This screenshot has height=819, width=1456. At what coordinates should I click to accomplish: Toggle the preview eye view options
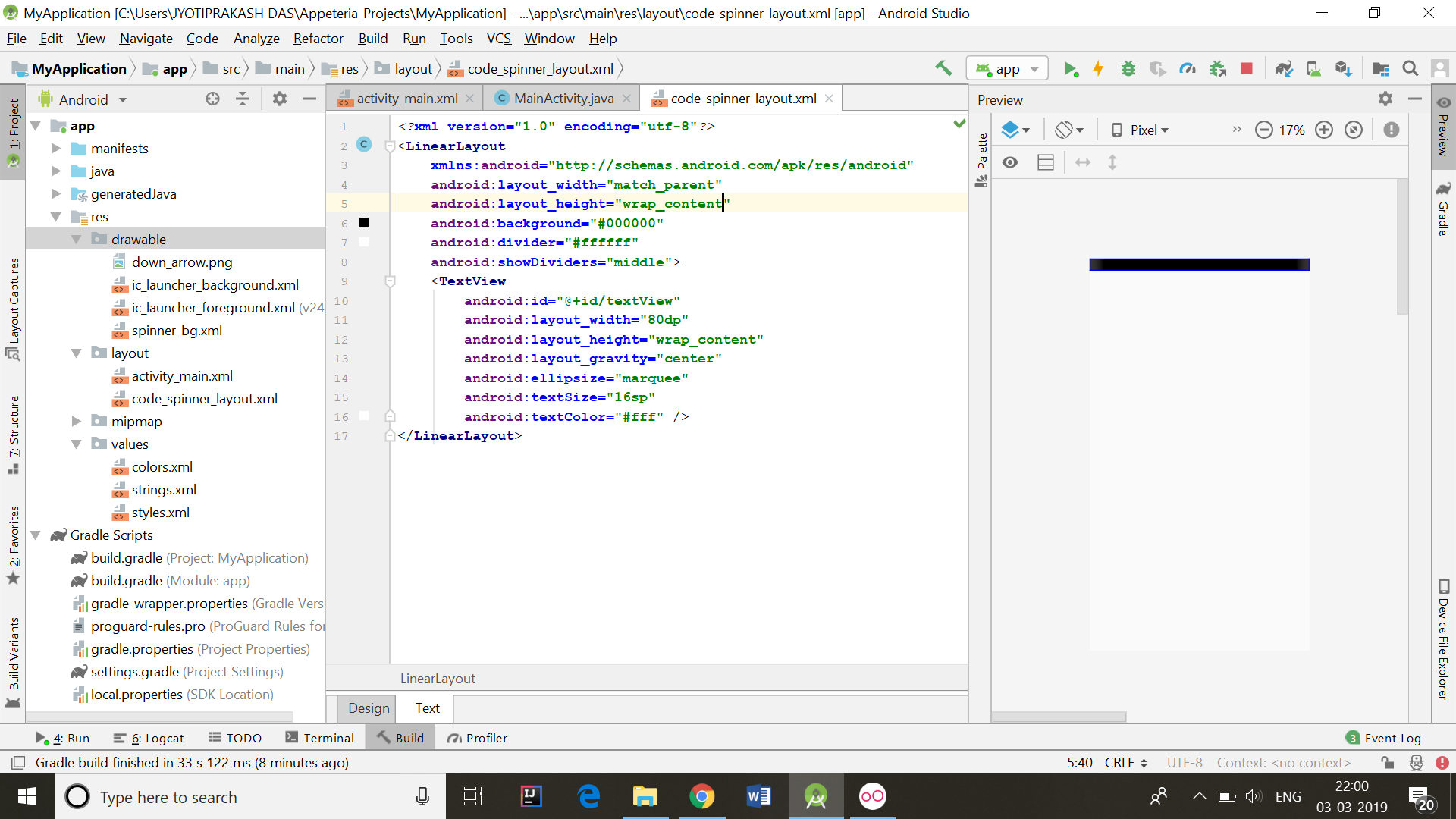point(1009,162)
